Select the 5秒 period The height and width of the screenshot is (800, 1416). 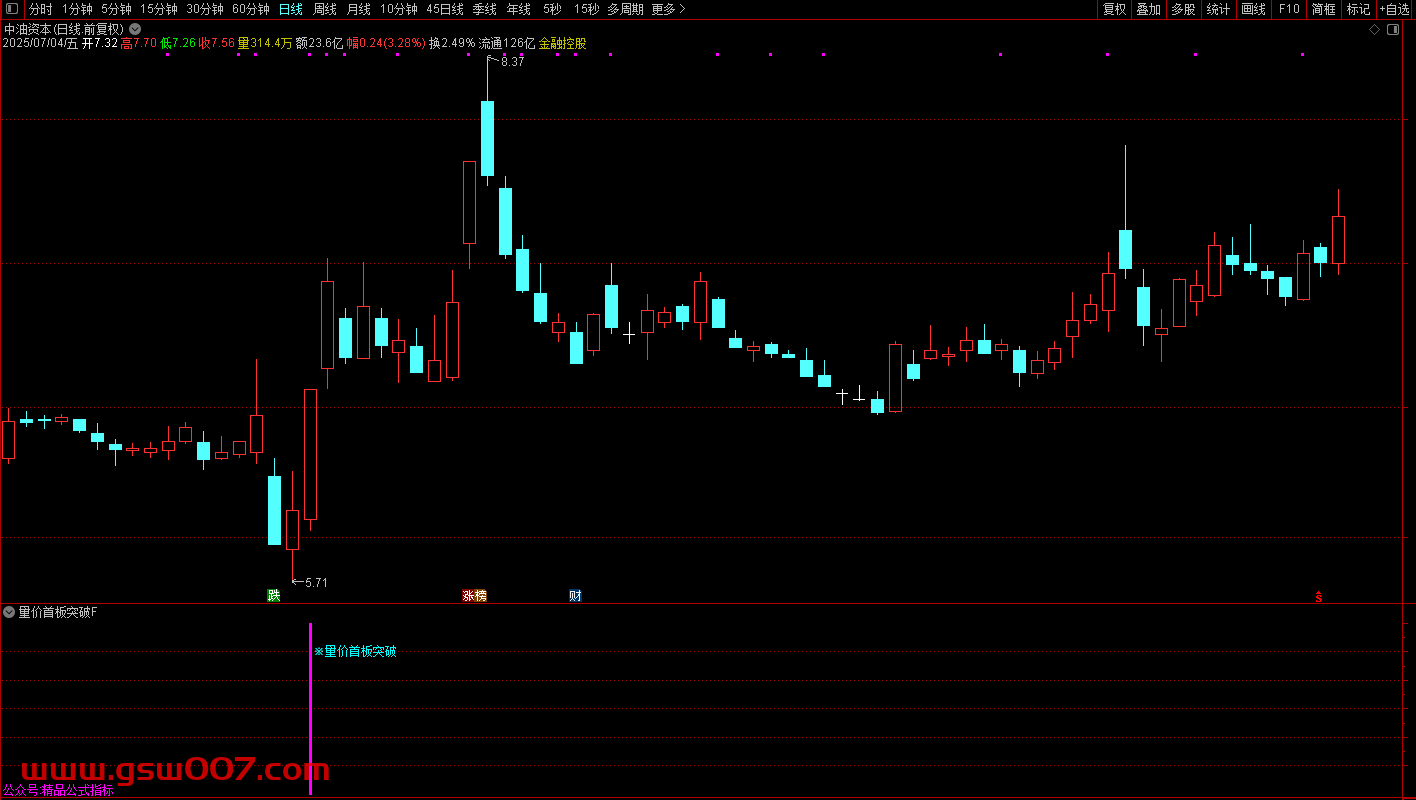[x=552, y=9]
